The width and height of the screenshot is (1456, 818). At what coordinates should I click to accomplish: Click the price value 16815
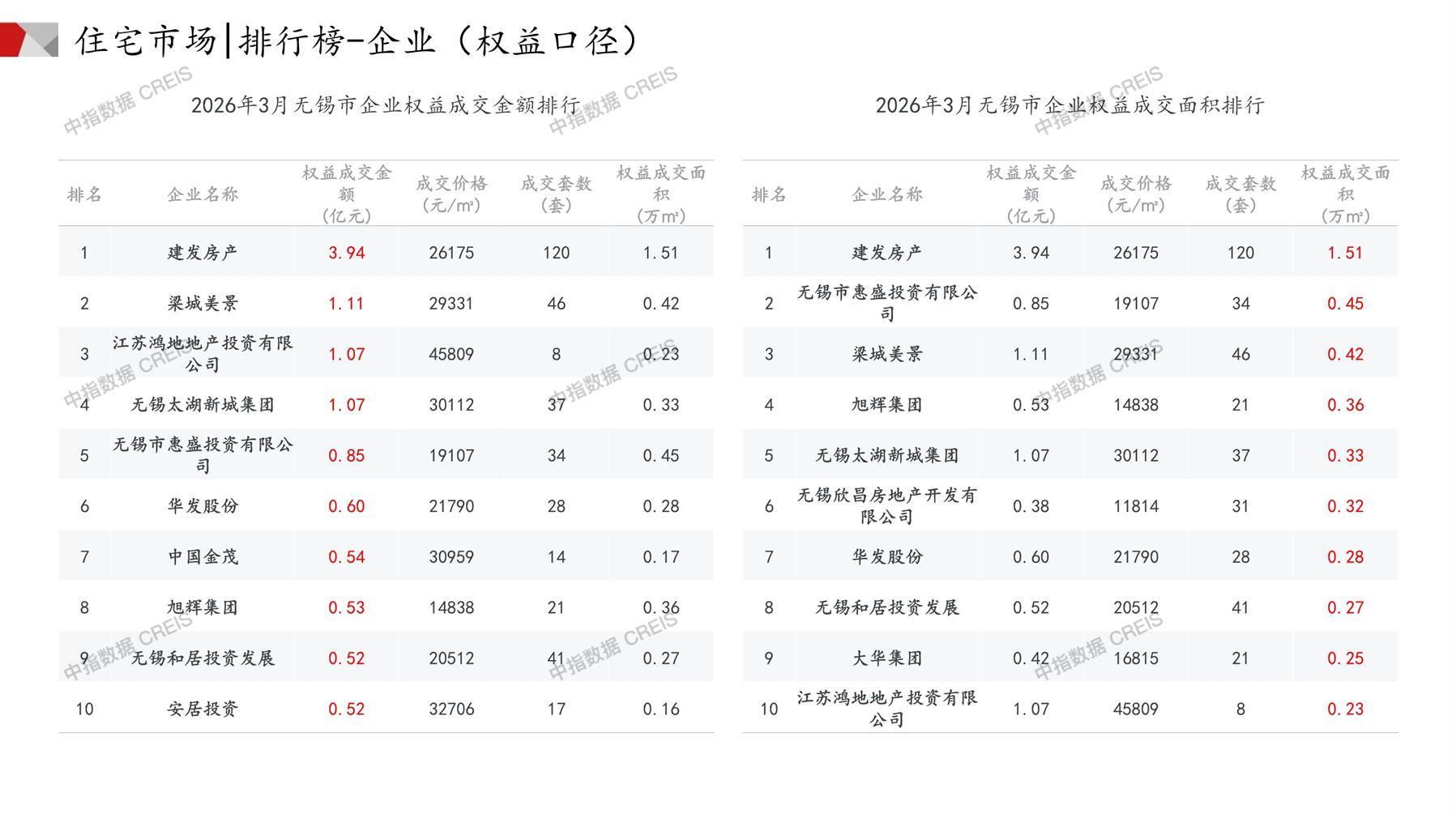(1135, 658)
